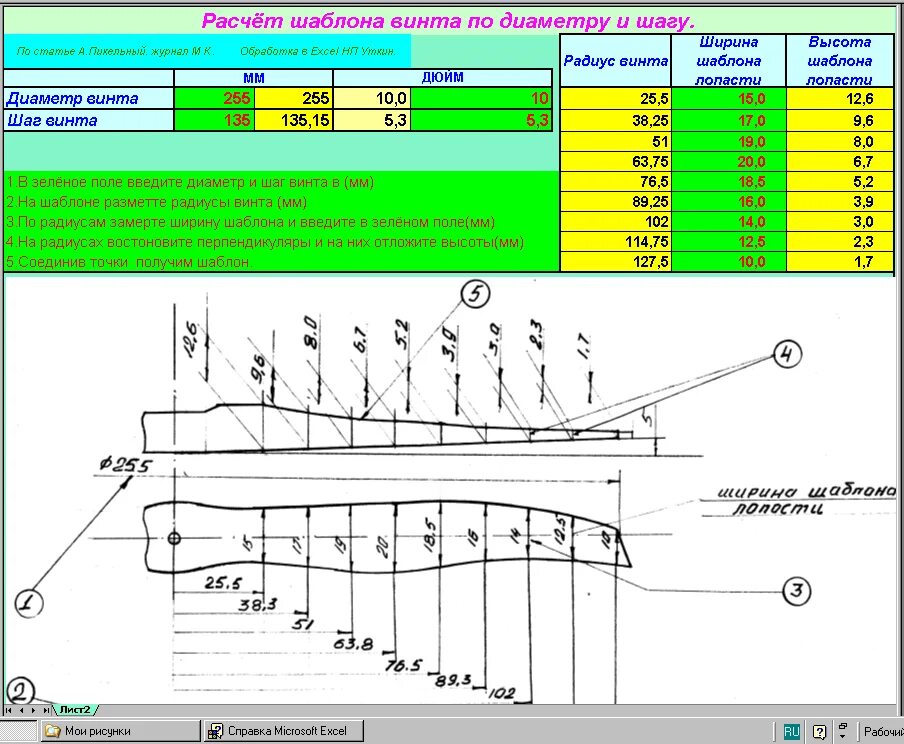Select the propeller blade template drawing
This screenshot has width=904, height=744.
click(x=450, y=490)
